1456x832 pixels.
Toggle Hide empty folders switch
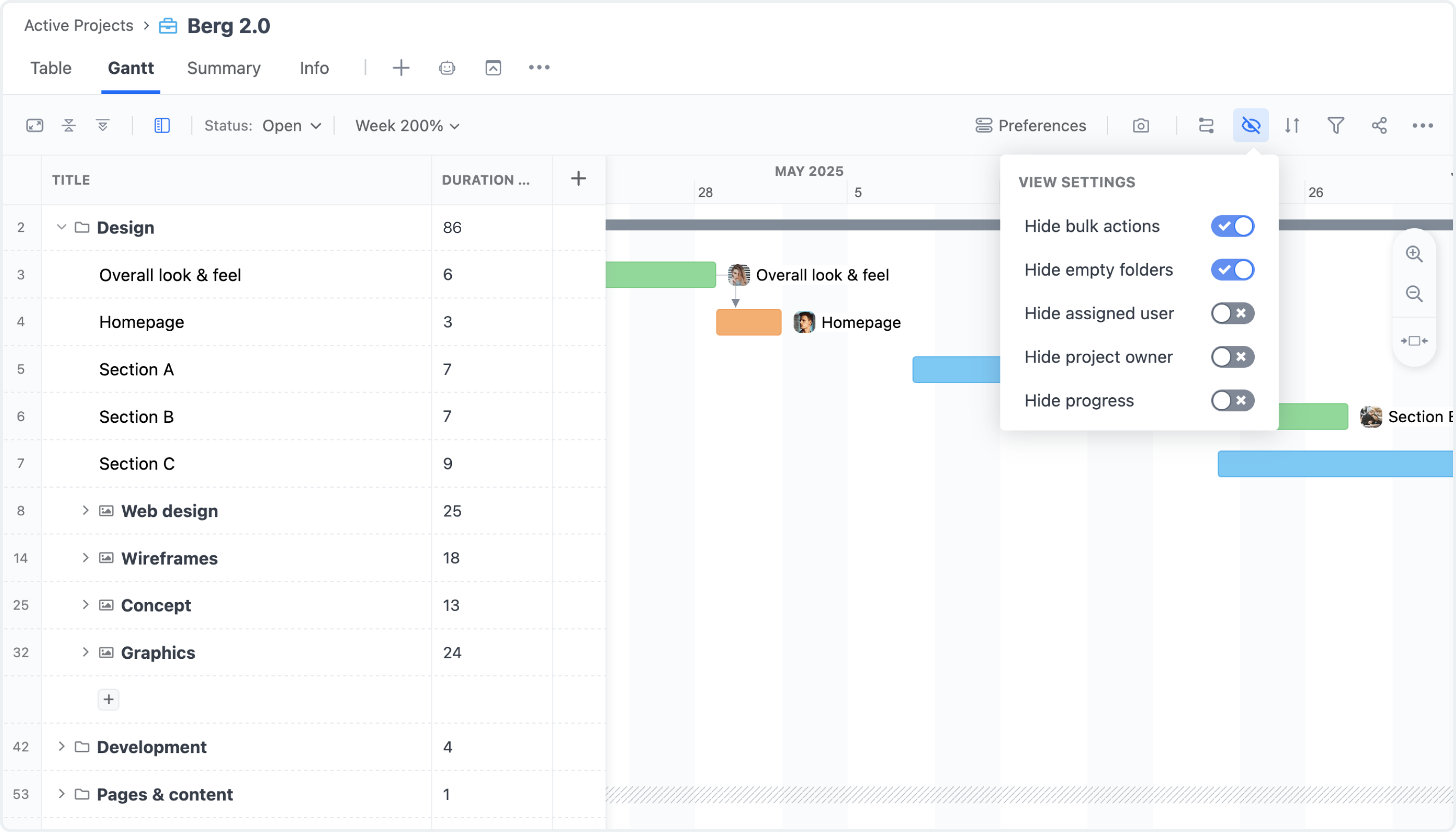1233,269
